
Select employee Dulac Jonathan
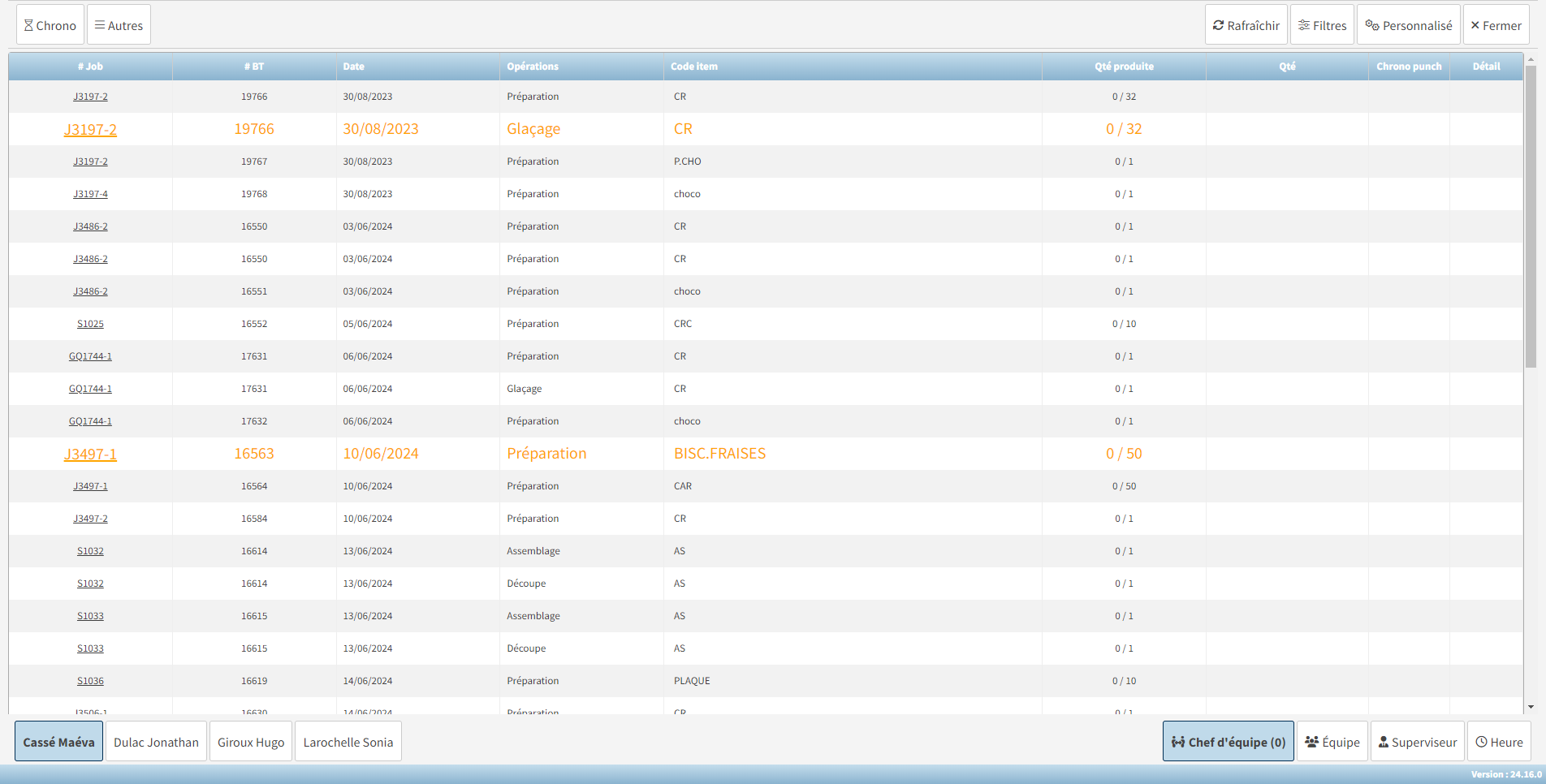pos(156,742)
